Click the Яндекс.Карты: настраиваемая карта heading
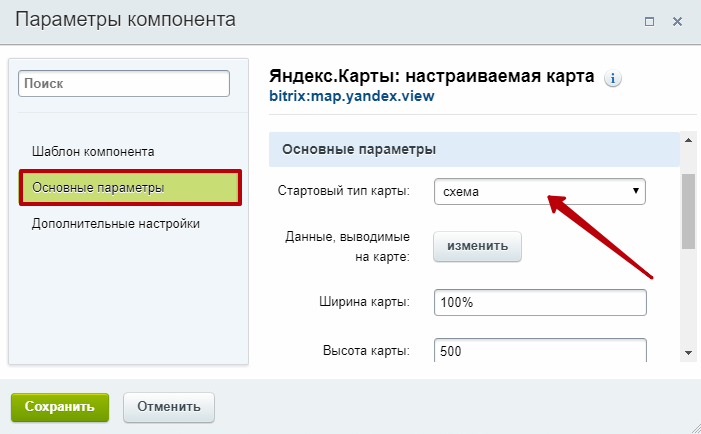This screenshot has height=434, width=701. 431,76
